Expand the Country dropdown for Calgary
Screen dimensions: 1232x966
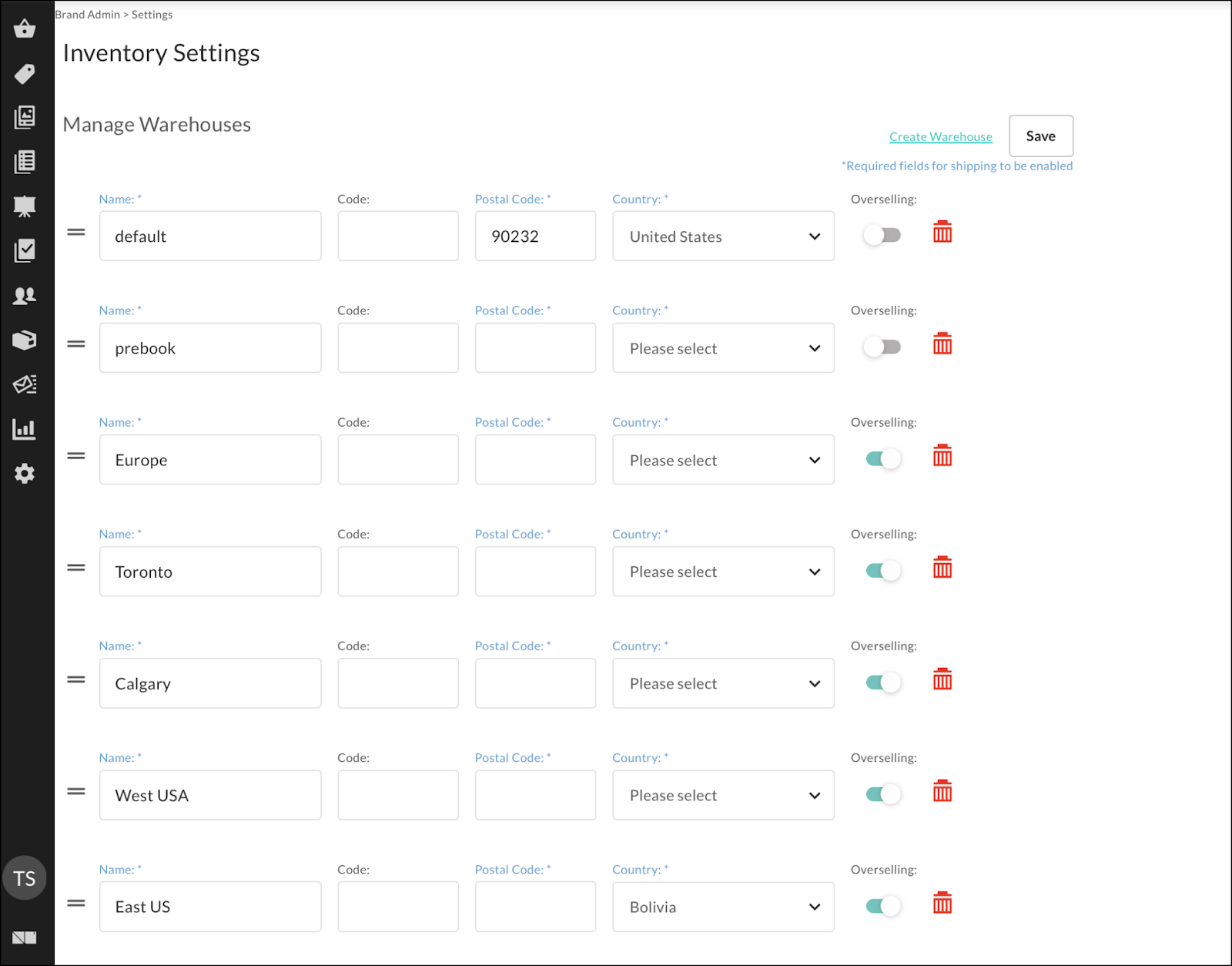click(723, 683)
